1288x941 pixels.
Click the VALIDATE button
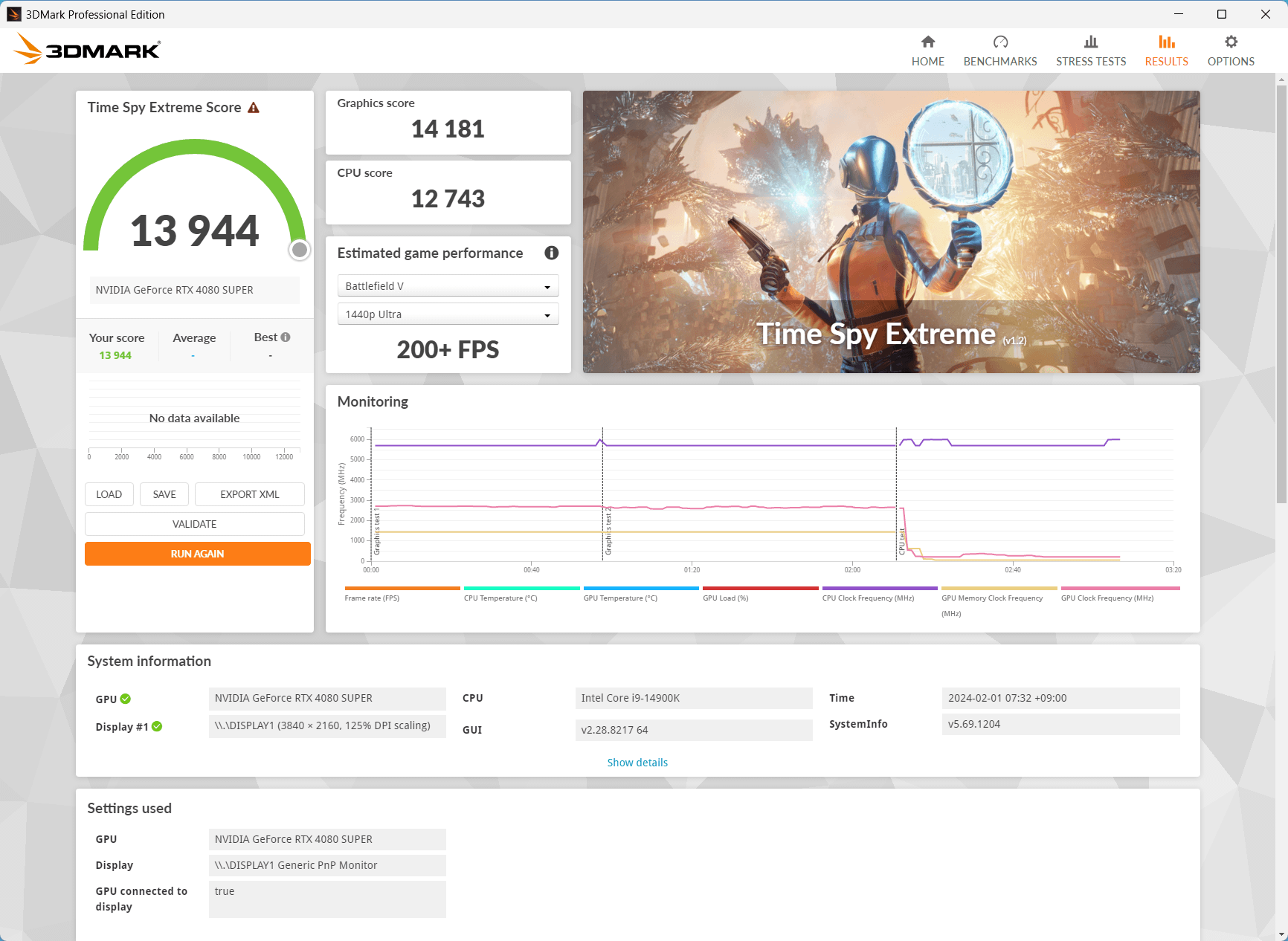[x=195, y=524]
